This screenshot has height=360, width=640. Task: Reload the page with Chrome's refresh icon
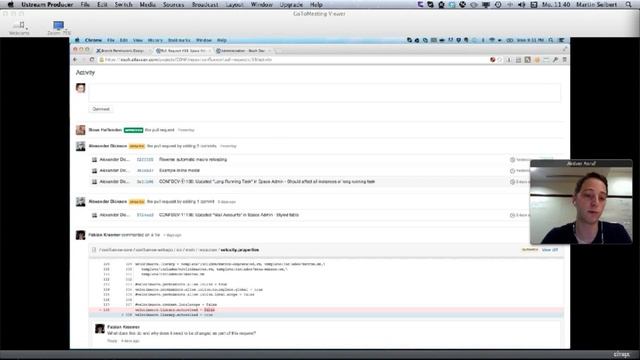pyautogui.click(x=92, y=60)
